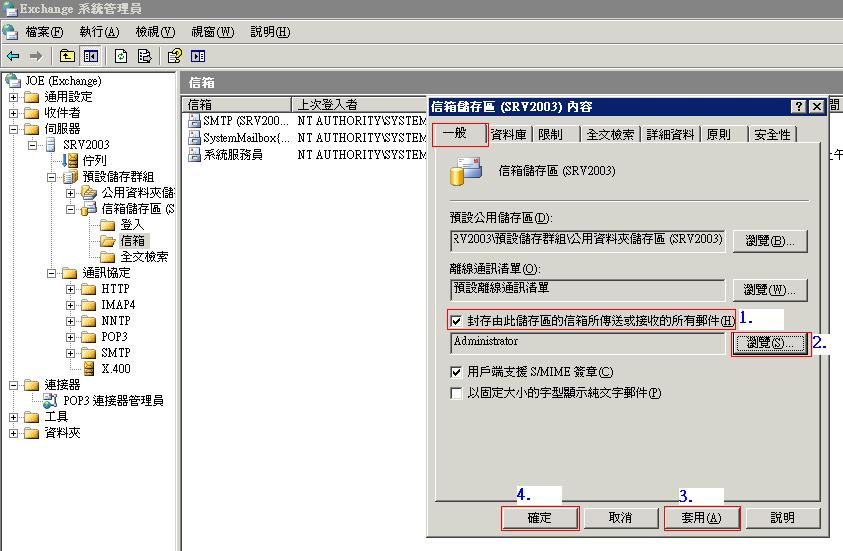Click the Refresh toolbar icon
Image resolution: width=843 pixels, height=551 pixels.
121,56
